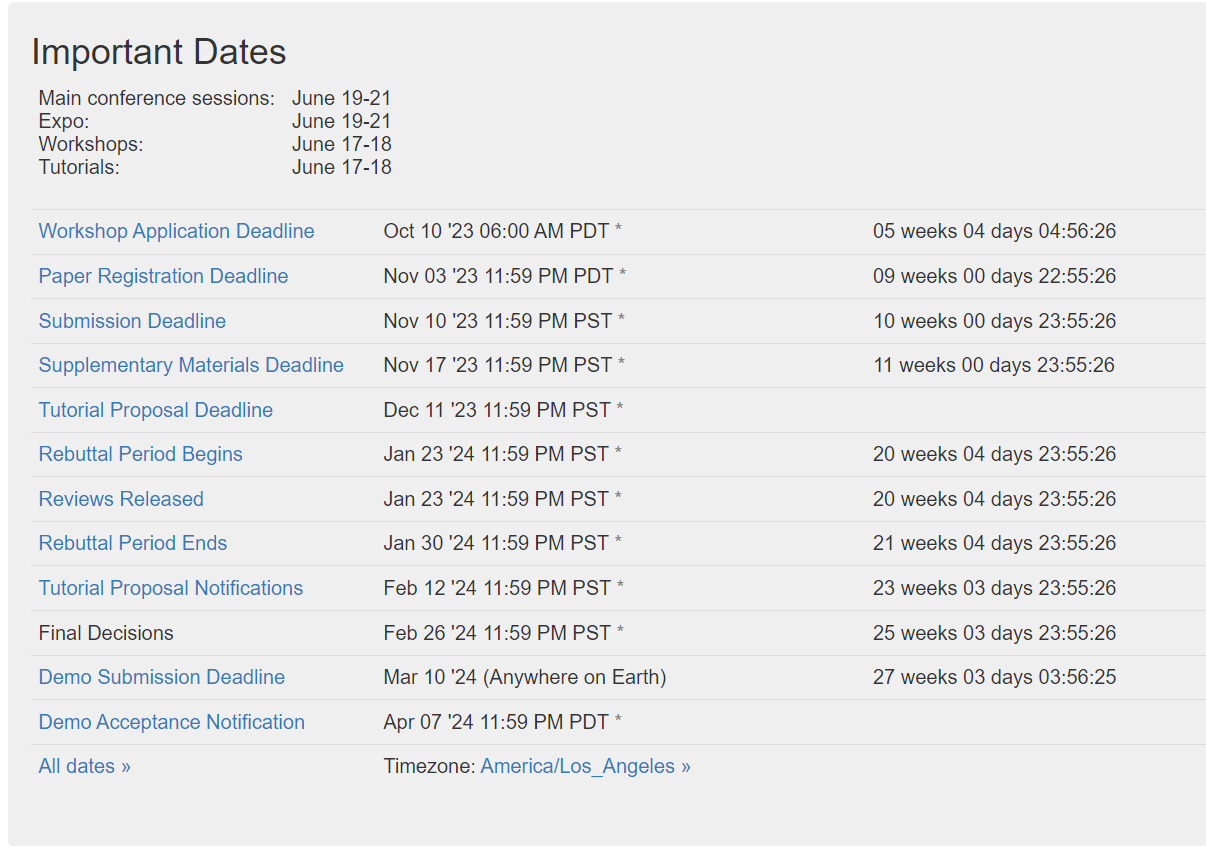1206x846 pixels.
Task: Open the Reviews Released link
Action: pos(121,499)
